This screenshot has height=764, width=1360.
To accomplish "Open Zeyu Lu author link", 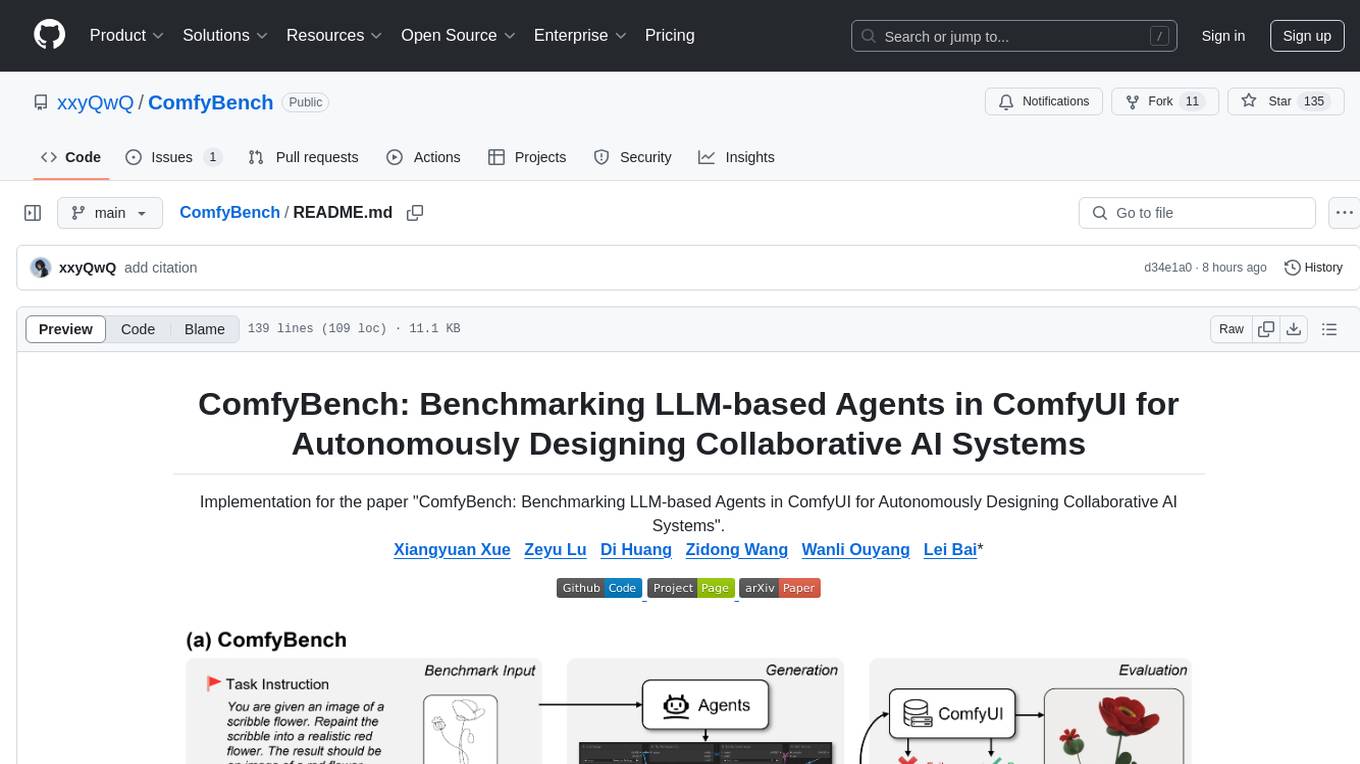I will click(555, 549).
